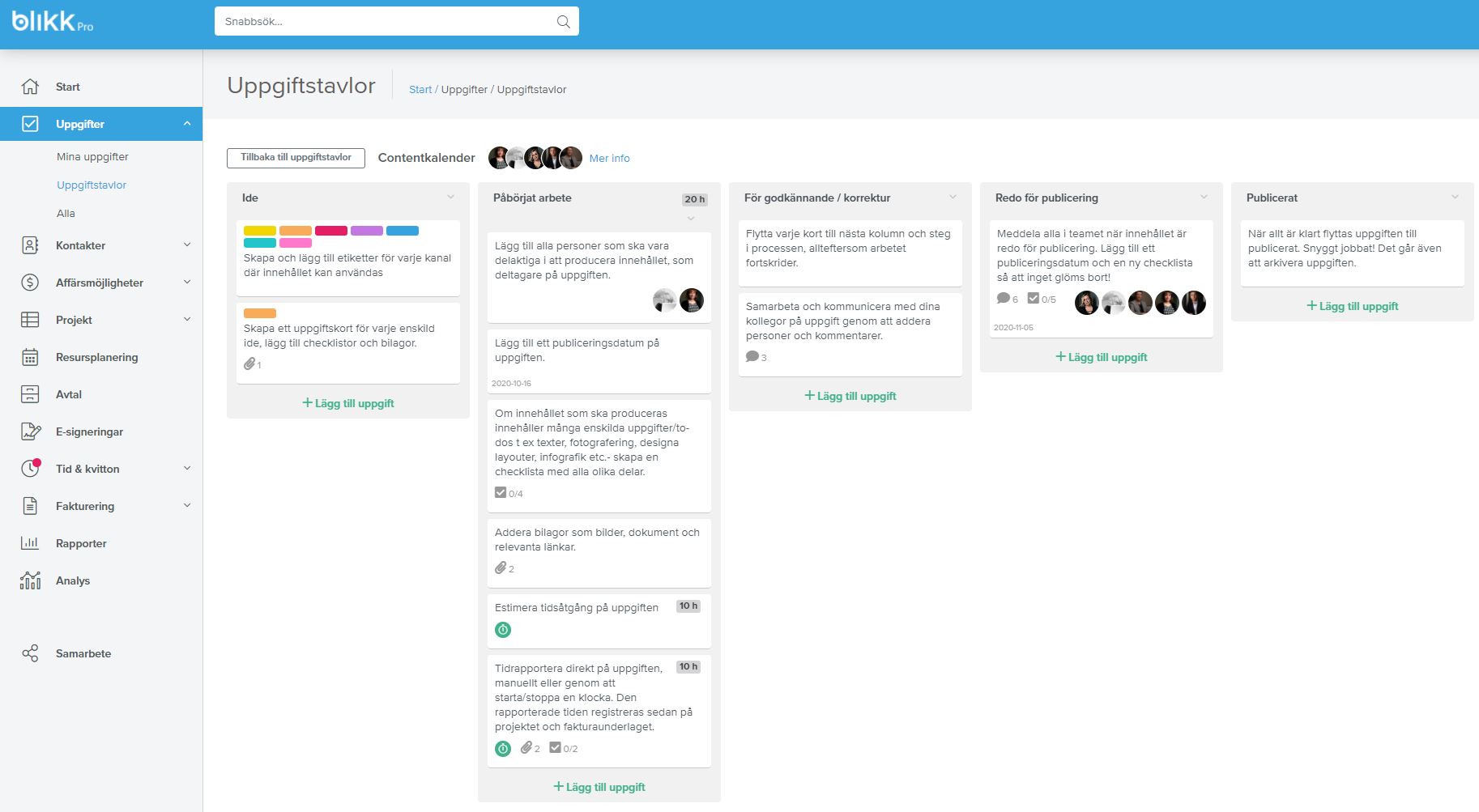Click the E-signeringar sidebar icon

pyautogui.click(x=30, y=432)
